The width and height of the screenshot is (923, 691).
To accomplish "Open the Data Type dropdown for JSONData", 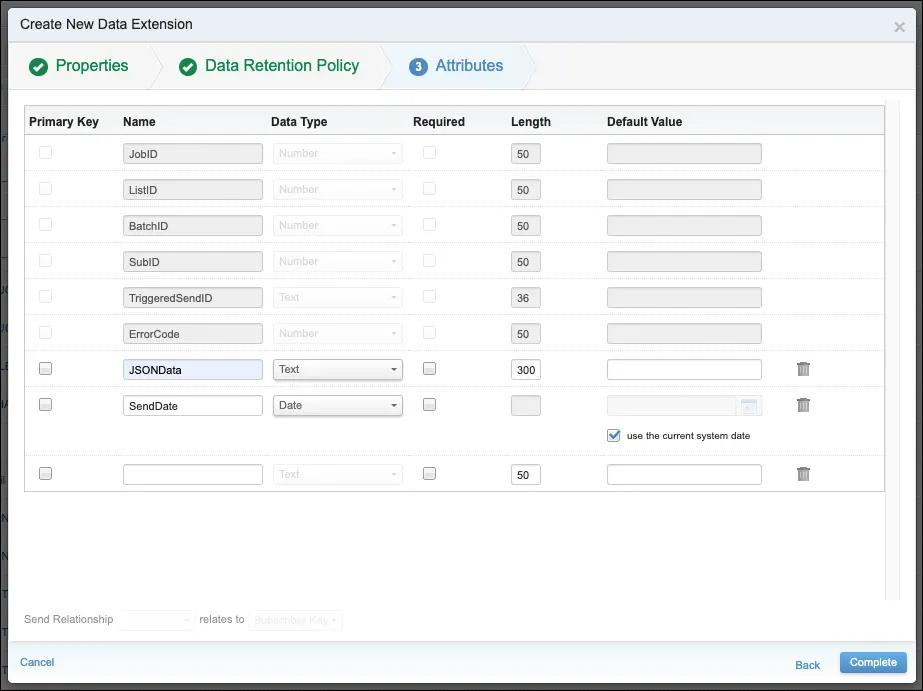I will click(337, 368).
